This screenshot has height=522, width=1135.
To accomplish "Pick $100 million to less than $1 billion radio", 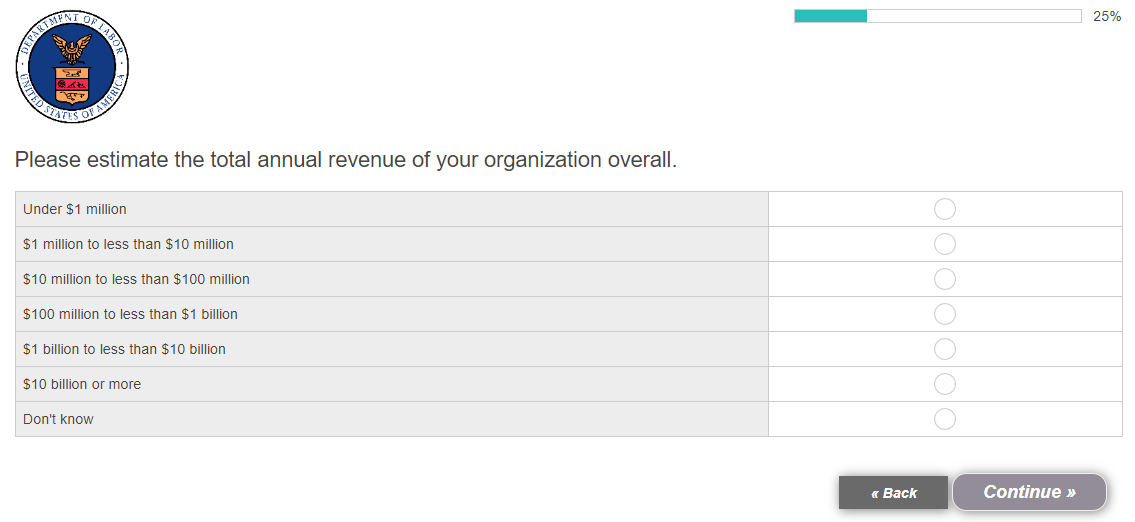I will coord(944,314).
